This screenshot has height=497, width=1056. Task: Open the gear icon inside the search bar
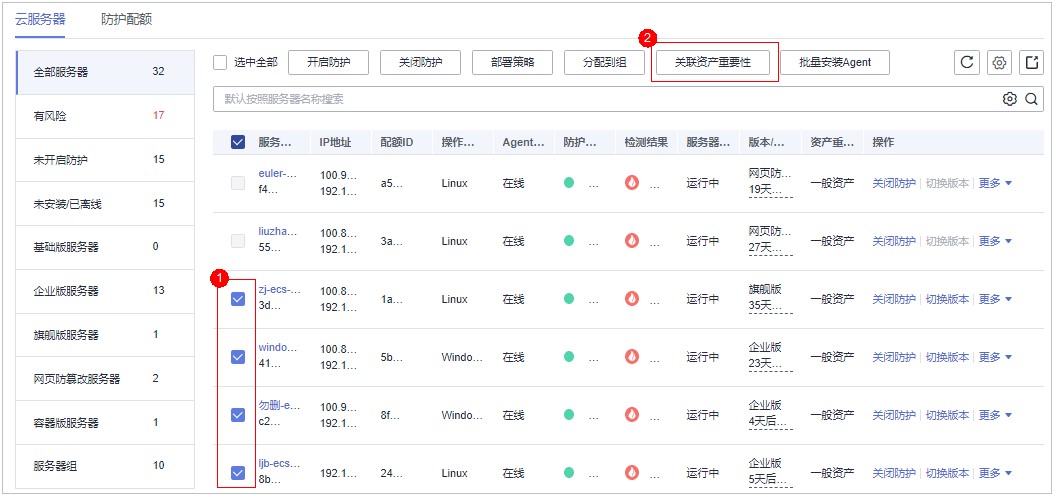[x=1010, y=99]
